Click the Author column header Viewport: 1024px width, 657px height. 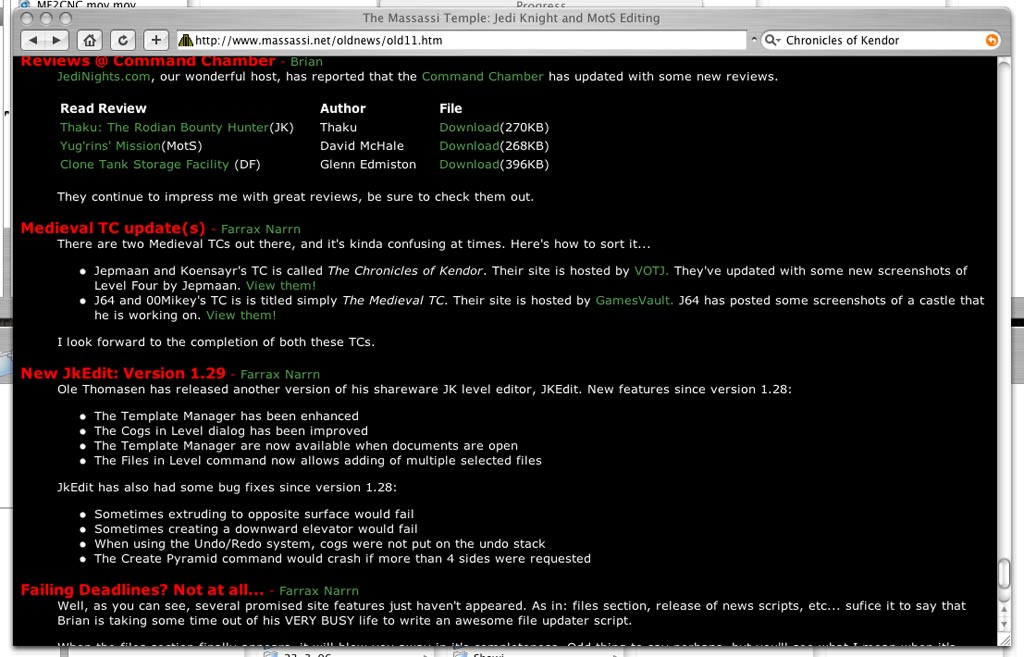coord(343,108)
